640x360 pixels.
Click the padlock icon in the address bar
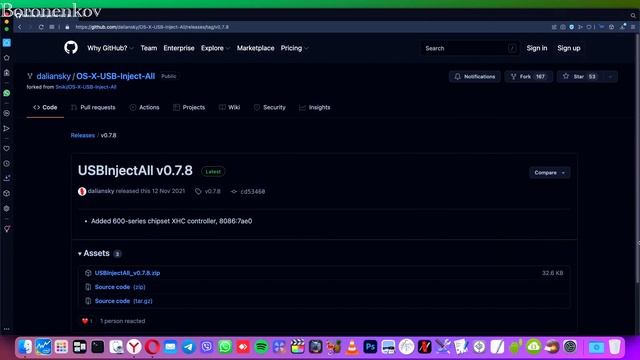[67, 27]
